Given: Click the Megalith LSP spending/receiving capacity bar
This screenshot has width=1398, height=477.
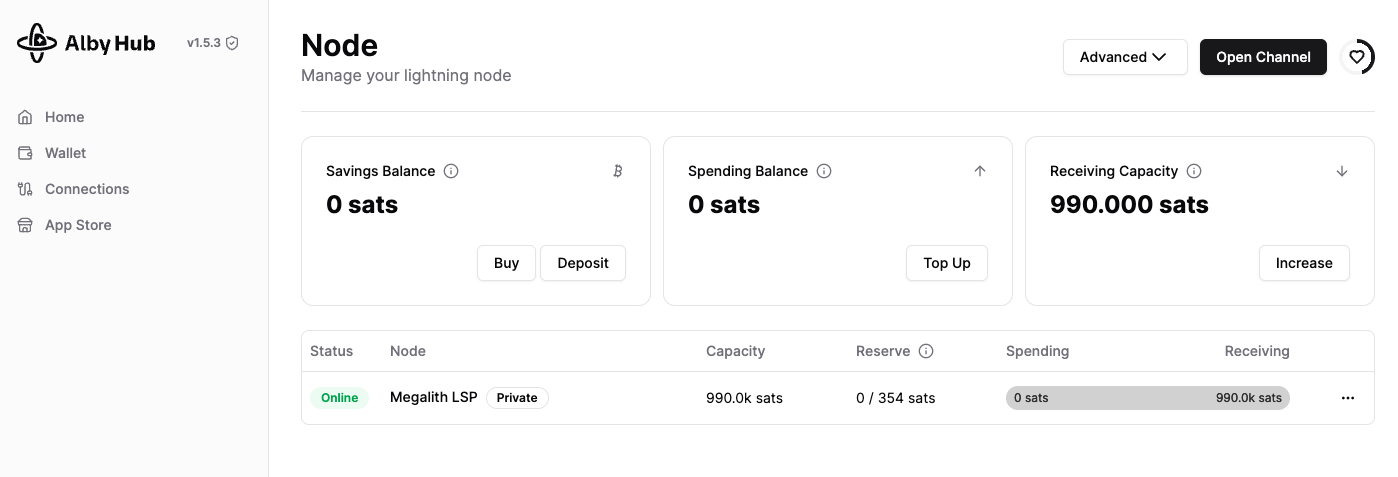Looking at the screenshot, I should coord(1148,398).
